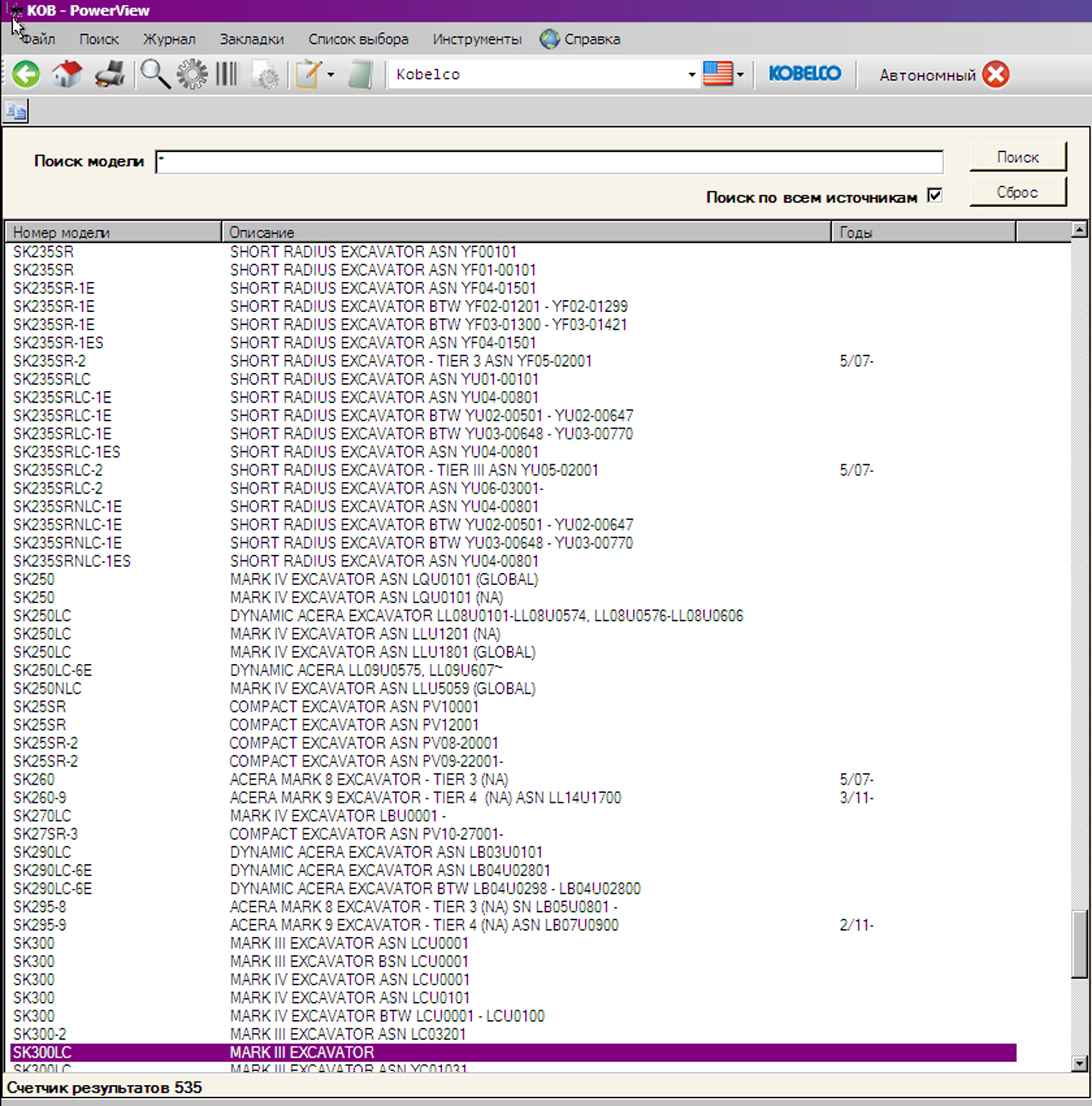Click the green back arrow icon
The width and height of the screenshot is (1092, 1106).
pyautogui.click(x=26, y=74)
